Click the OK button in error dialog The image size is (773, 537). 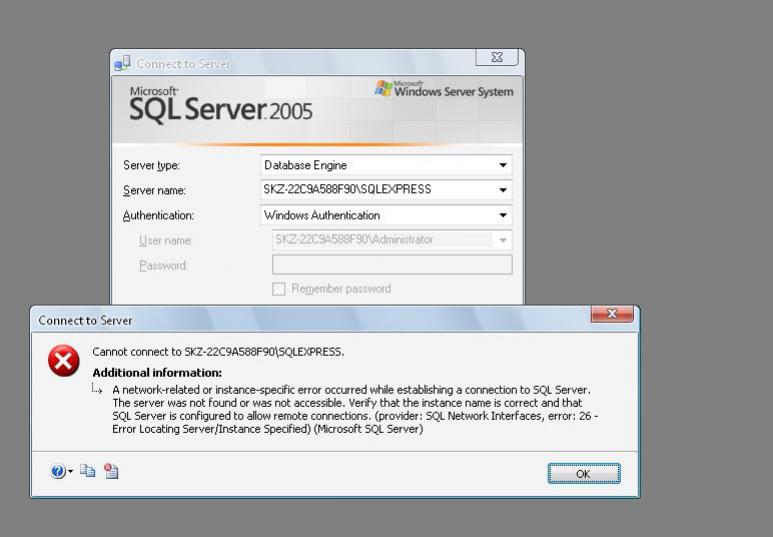(584, 473)
